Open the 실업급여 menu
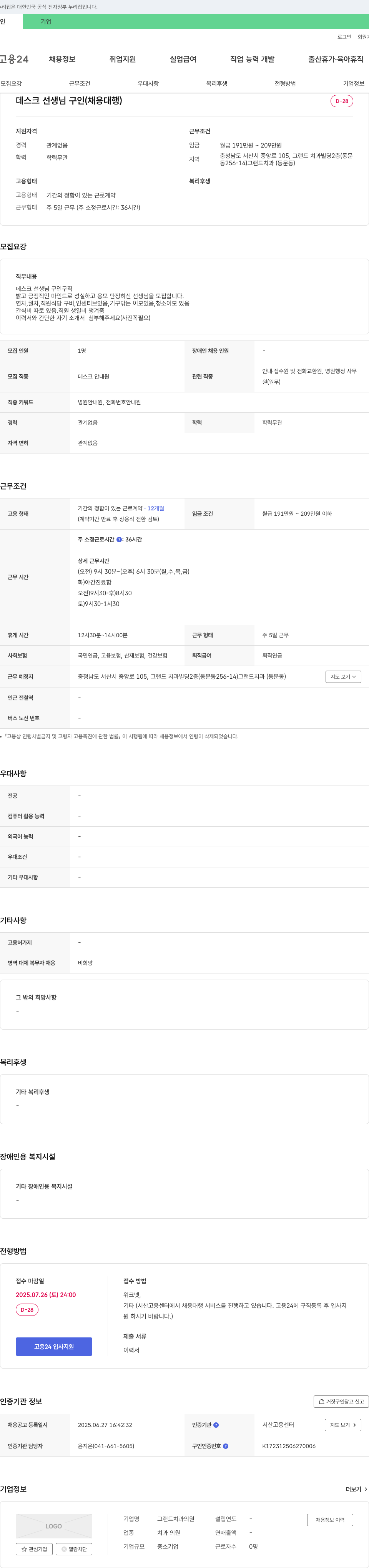Viewport: 369px width, 1568px height. click(183, 59)
